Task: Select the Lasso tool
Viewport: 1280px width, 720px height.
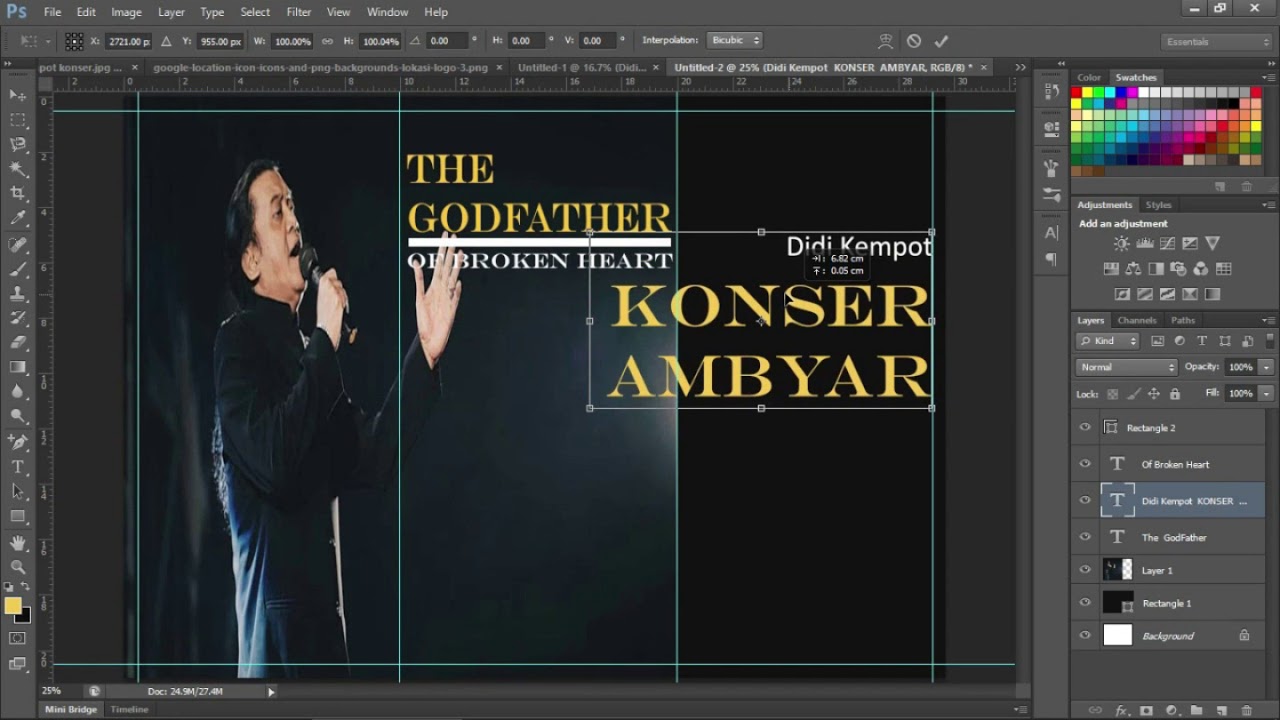Action: pyautogui.click(x=18, y=145)
